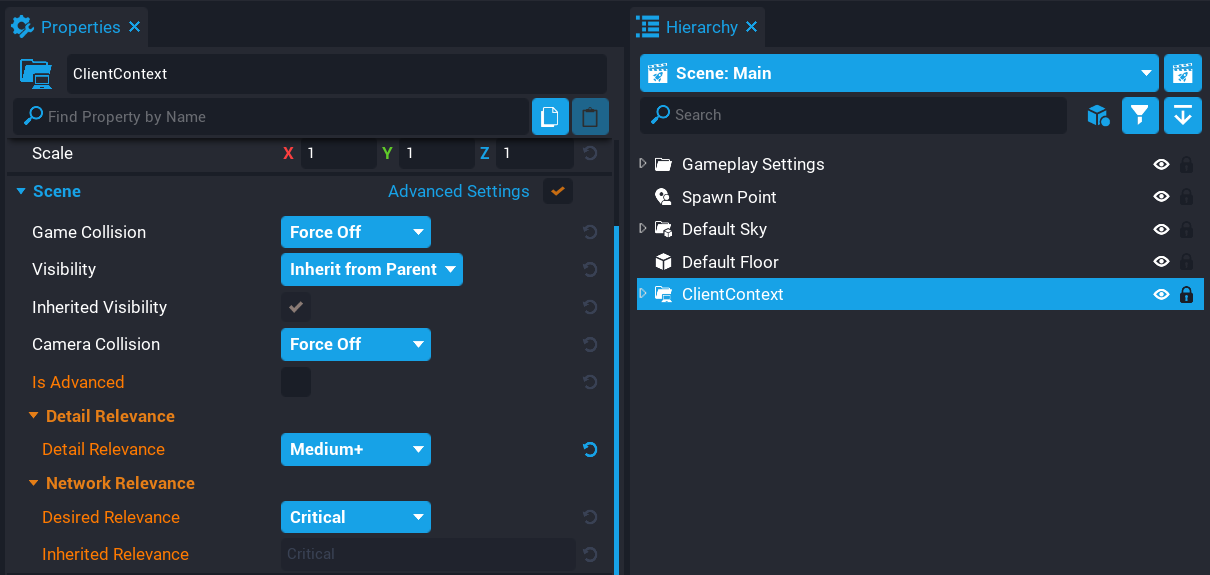Expand the Gameplay Settings folder

pos(643,164)
